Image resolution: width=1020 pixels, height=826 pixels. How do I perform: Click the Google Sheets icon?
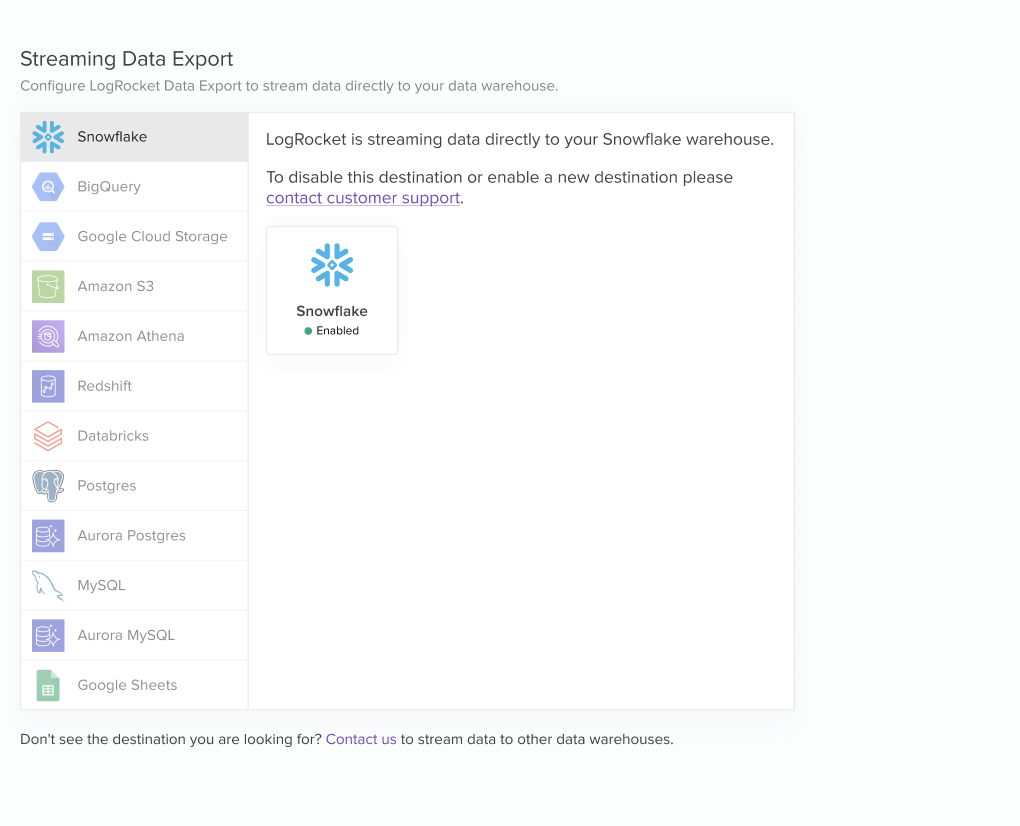48,686
